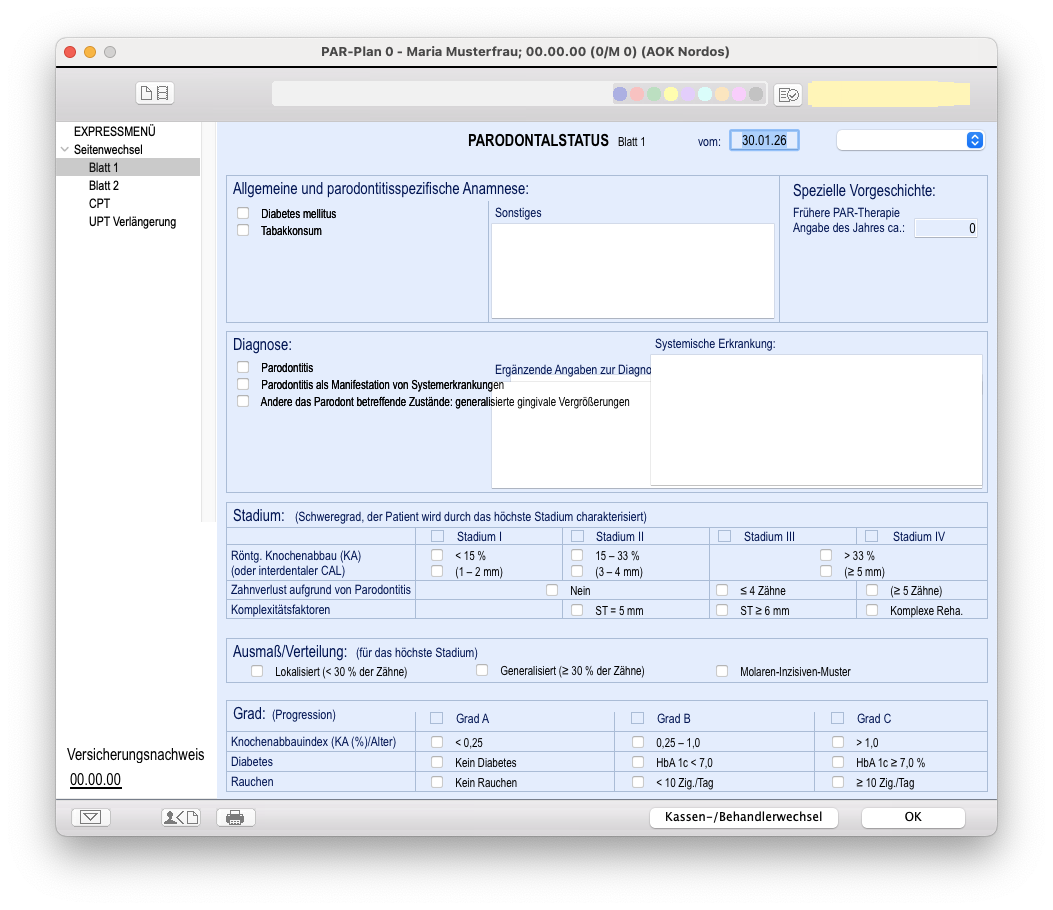Click the Sonstiges text field
This screenshot has height=910, width=1053.
(x=633, y=270)
